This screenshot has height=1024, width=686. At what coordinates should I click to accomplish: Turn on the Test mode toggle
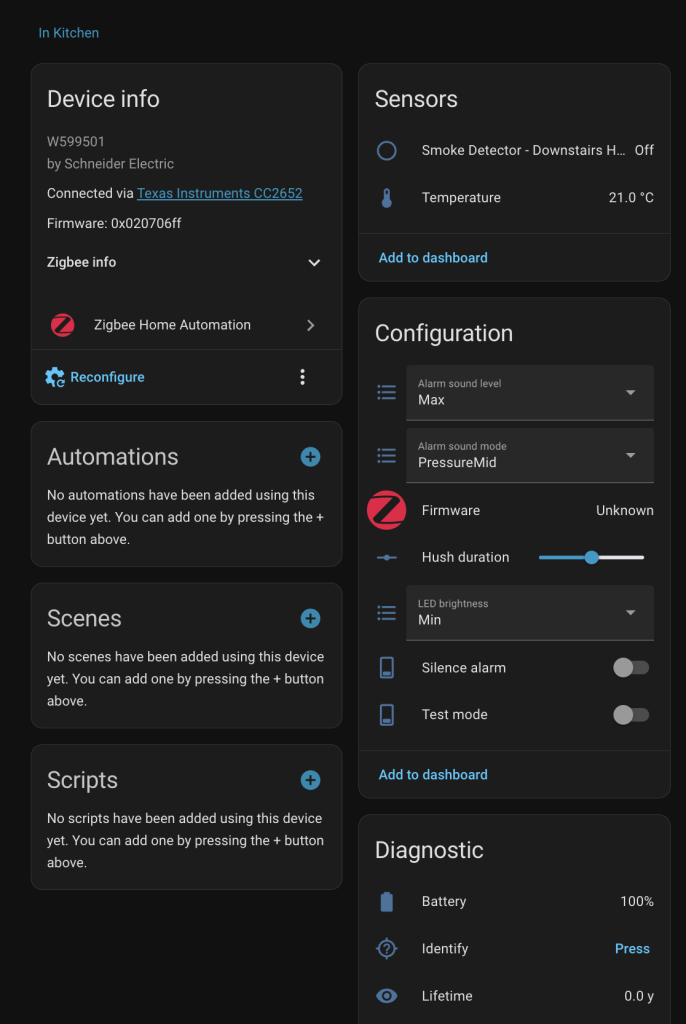pyautogui.click(x=630, y=715)
